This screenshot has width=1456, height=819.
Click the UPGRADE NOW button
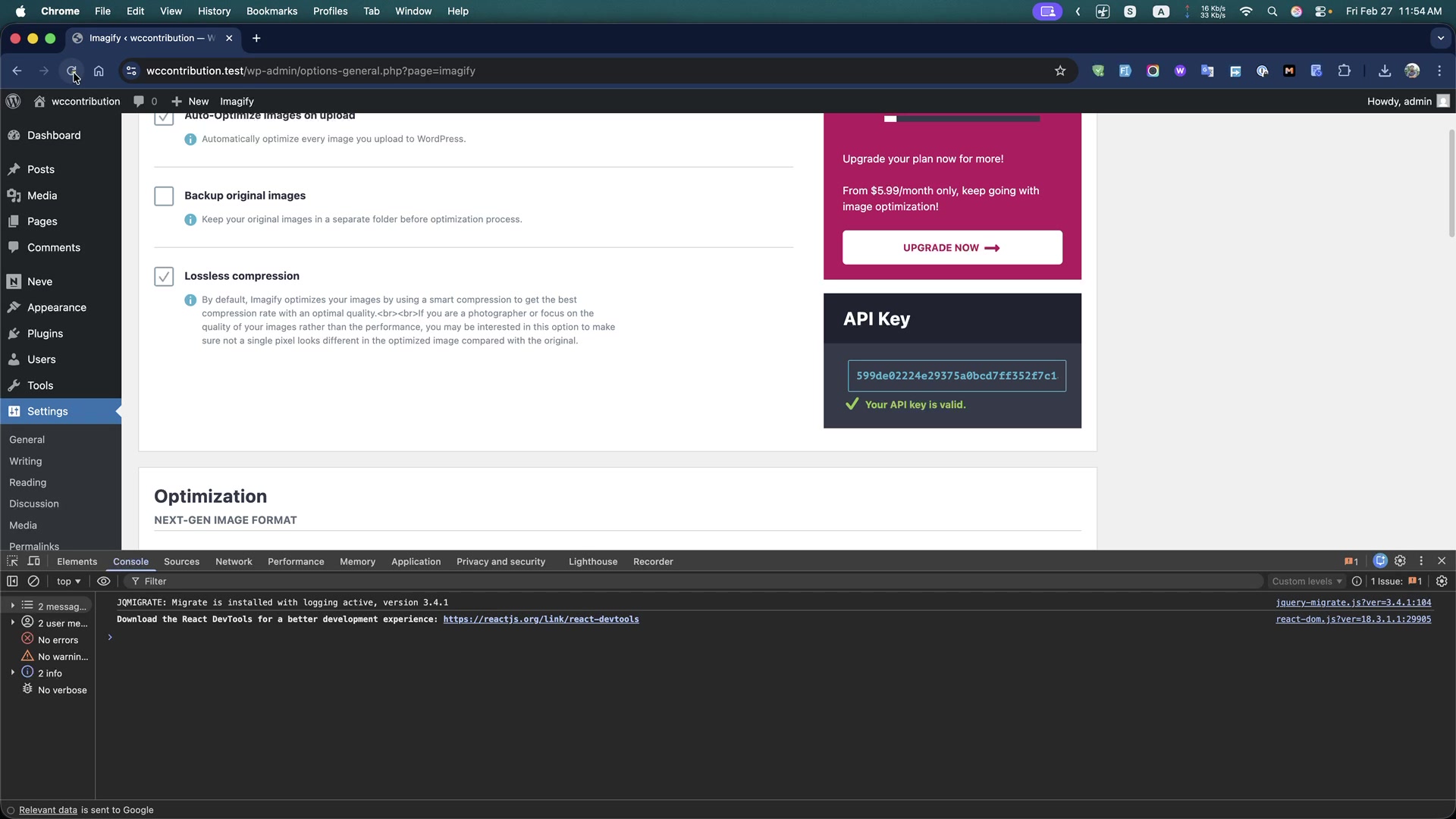point(952,248)
